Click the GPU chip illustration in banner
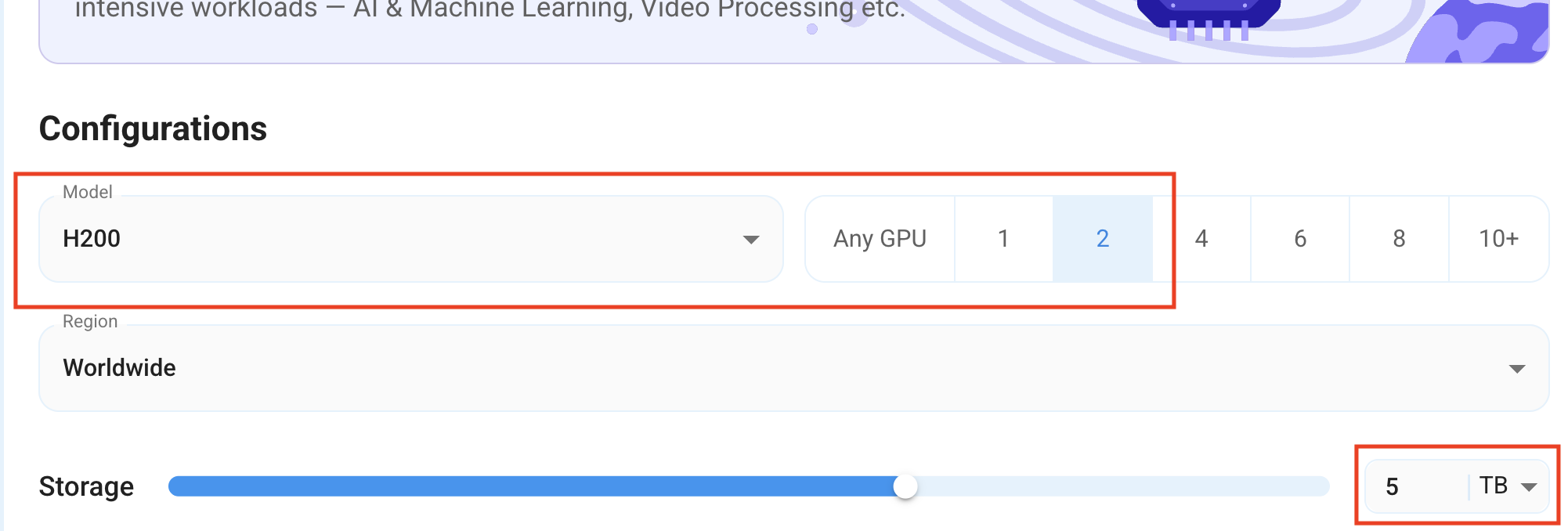Viewport: 1568px width, 531px height. (x=1209, y=19)
